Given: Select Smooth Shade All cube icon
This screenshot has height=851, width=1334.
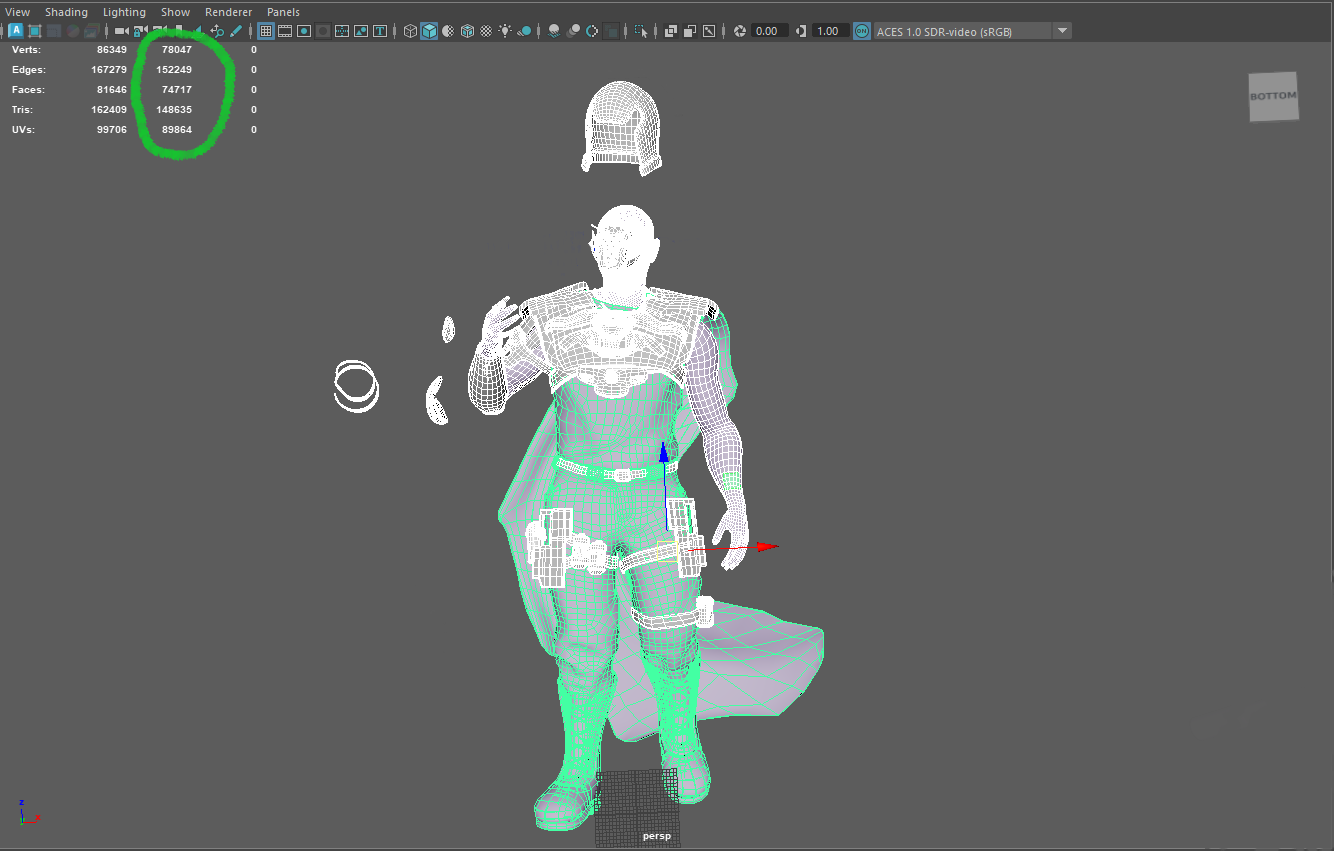Looking at the screenshot, I should coord(429,31).
